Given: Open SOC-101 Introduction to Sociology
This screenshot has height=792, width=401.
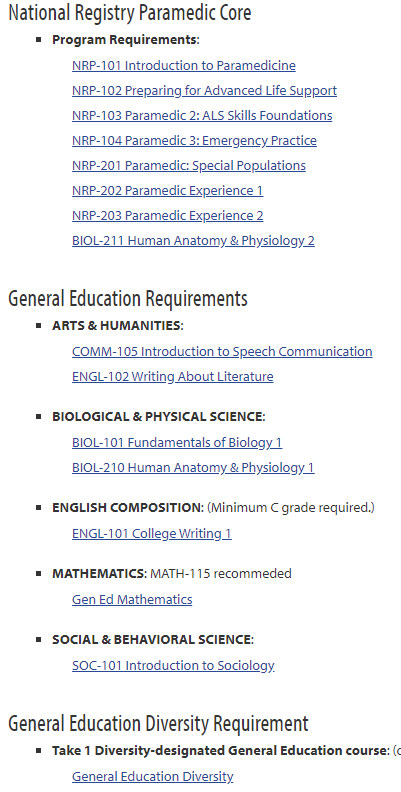Looking at the screenshot, I should coord(173,666).
